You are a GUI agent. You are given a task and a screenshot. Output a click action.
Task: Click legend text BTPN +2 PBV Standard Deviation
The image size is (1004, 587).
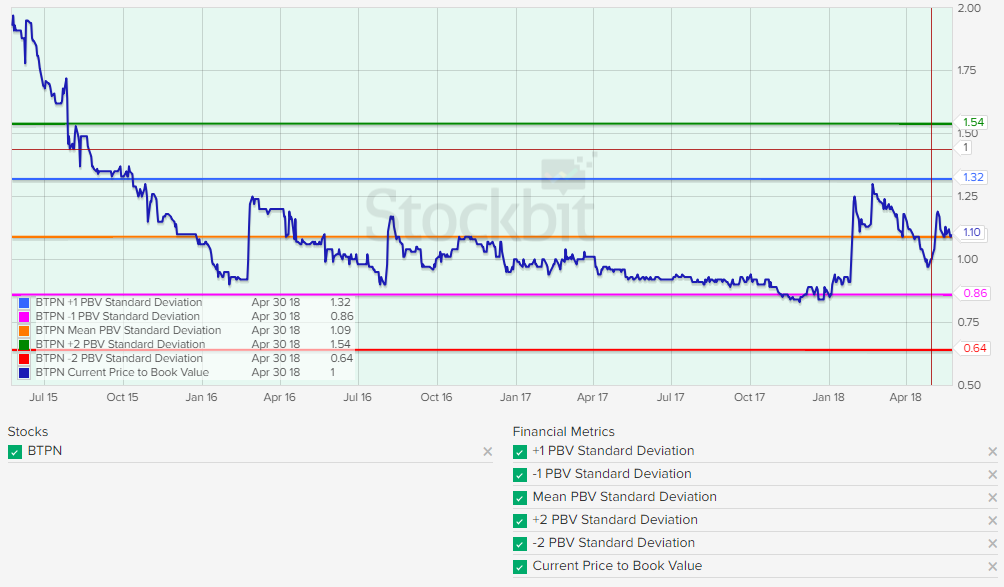click(x=120, y=344)
